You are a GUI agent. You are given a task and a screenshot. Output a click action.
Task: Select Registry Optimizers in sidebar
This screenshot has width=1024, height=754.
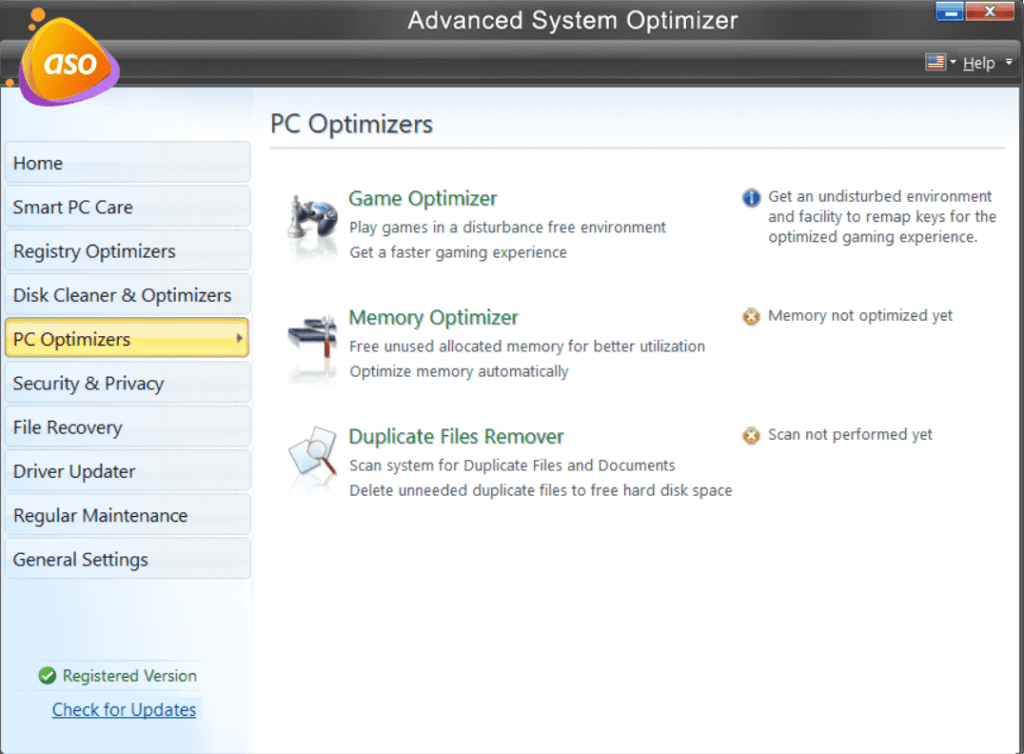point(127,251)
